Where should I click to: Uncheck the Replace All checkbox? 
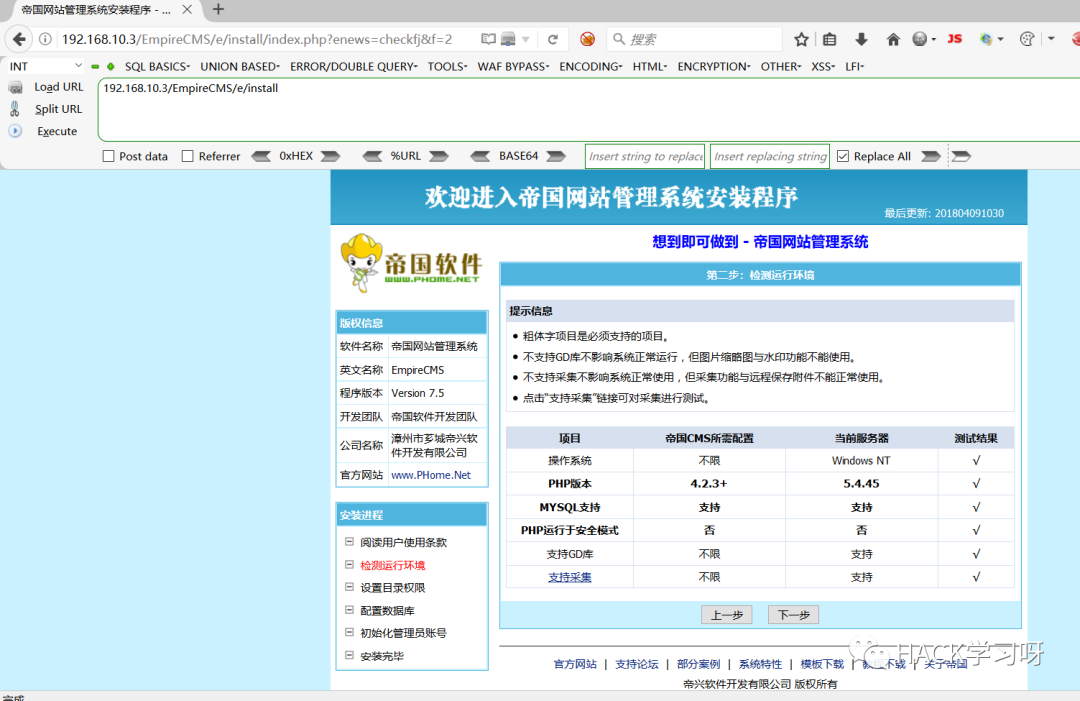[842, 155]
